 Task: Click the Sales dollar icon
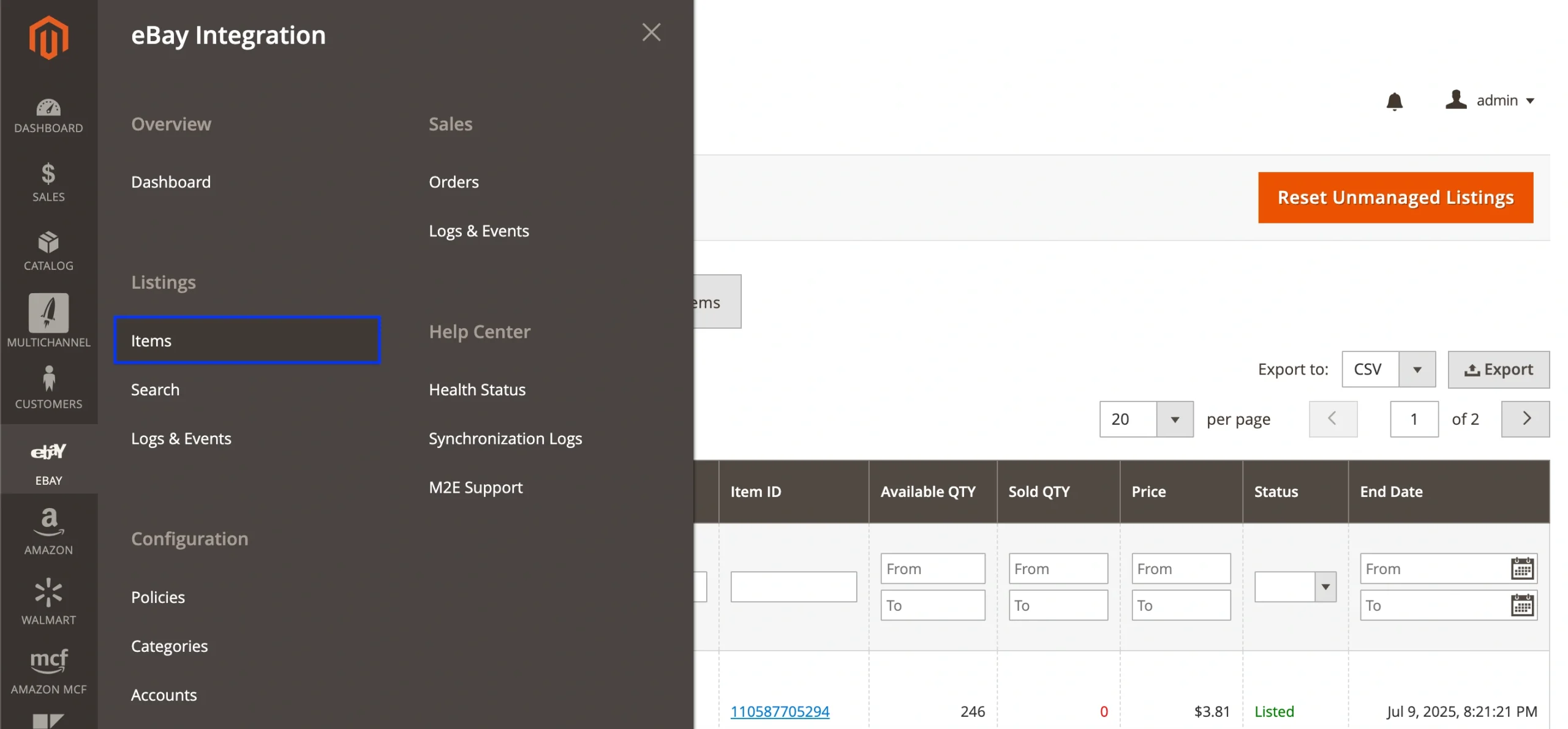48,182
